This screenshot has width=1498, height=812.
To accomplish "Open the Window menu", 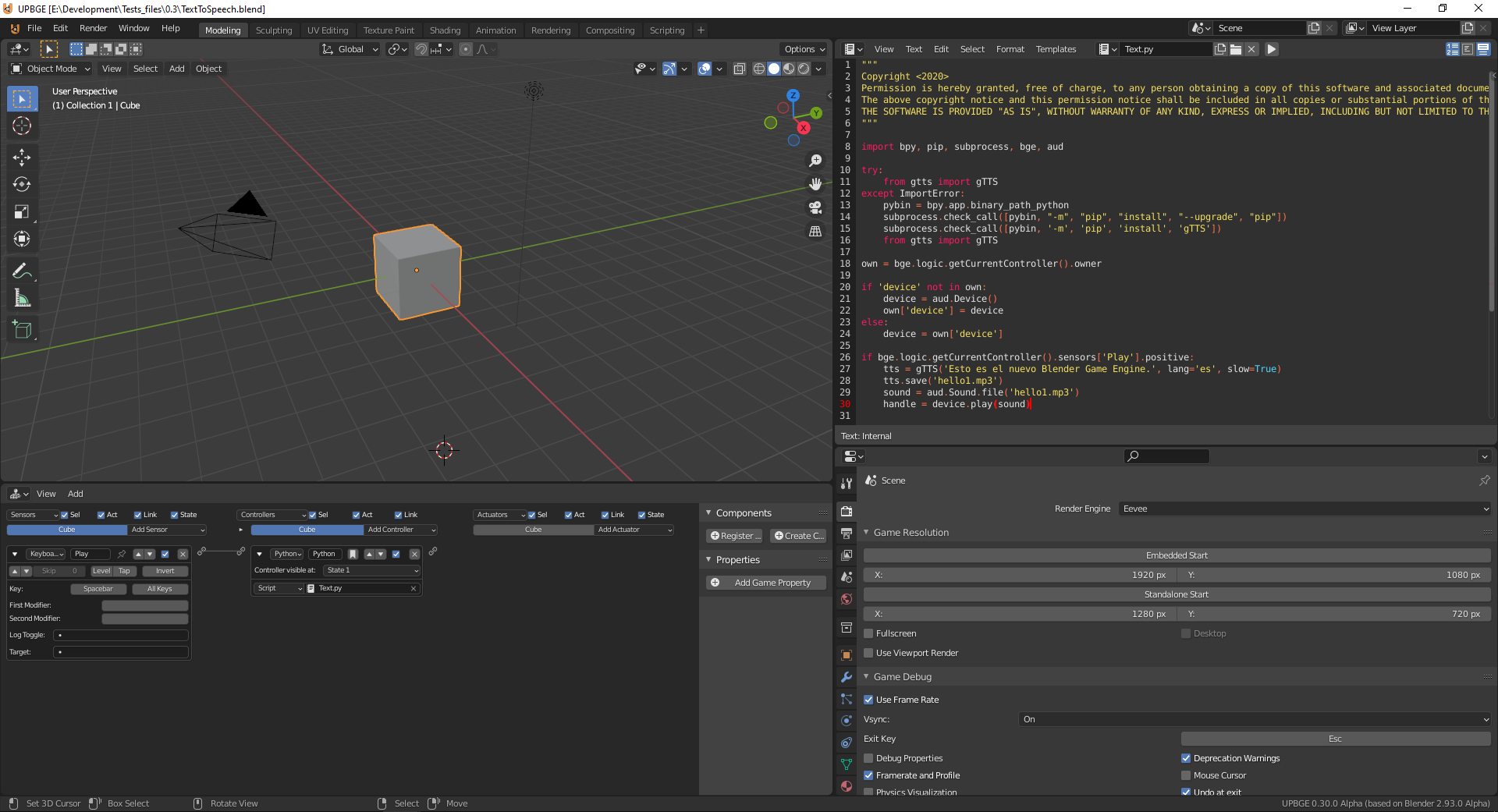I will click(x=133, y=28).
